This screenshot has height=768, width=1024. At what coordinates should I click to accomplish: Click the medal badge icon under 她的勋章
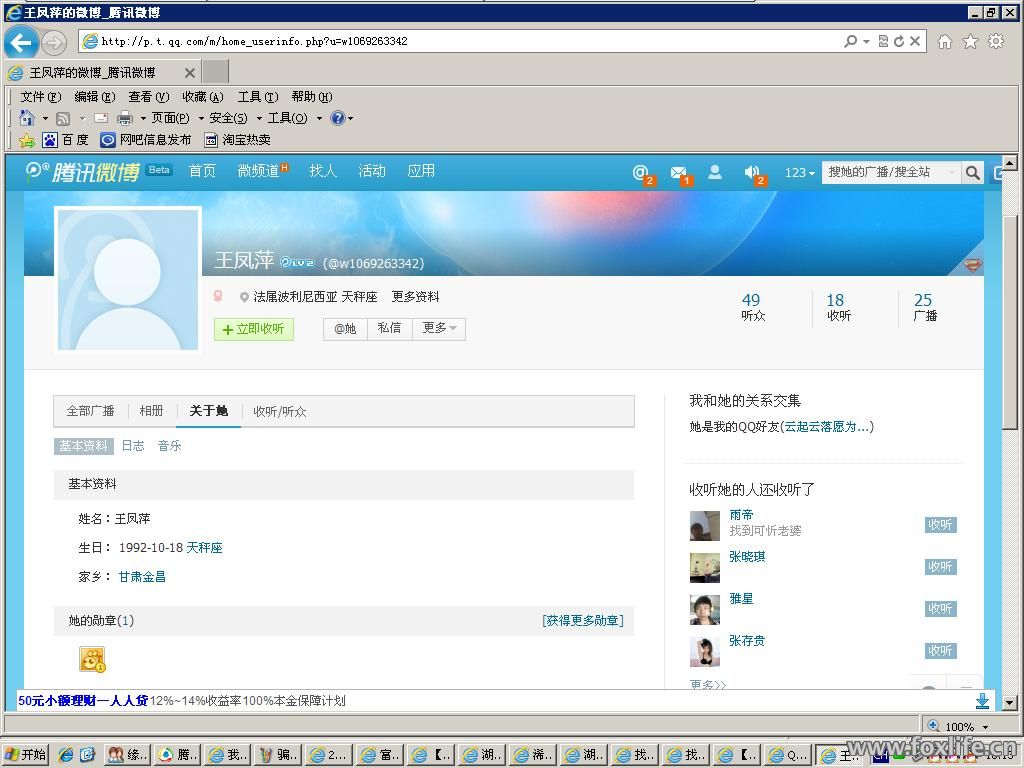tap(92, 659)
